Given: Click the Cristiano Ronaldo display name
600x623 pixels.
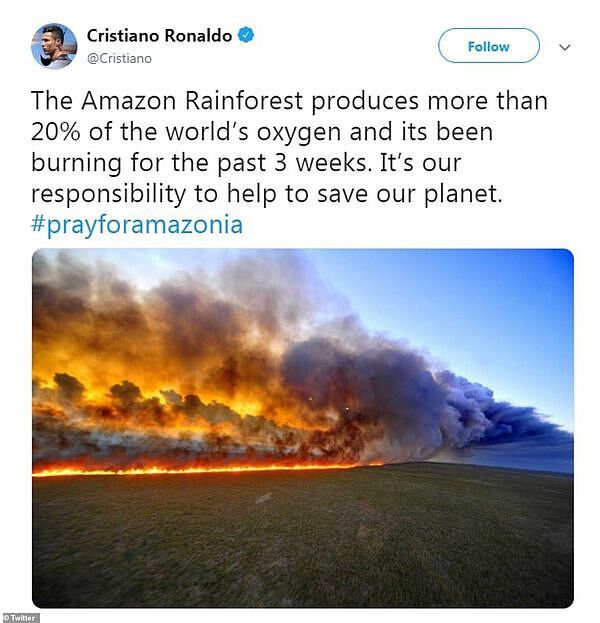Looking at the screenshot, I should [x=159, y=36].
